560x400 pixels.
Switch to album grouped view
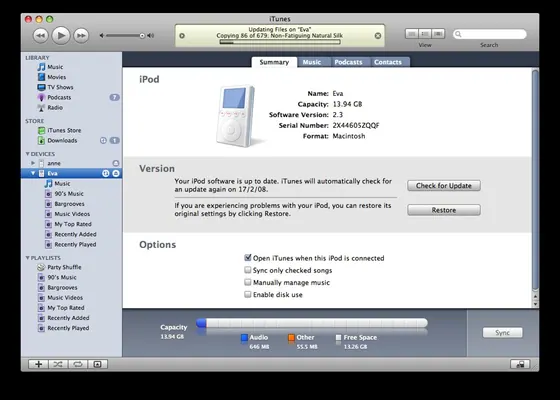[x=425, y=34]
